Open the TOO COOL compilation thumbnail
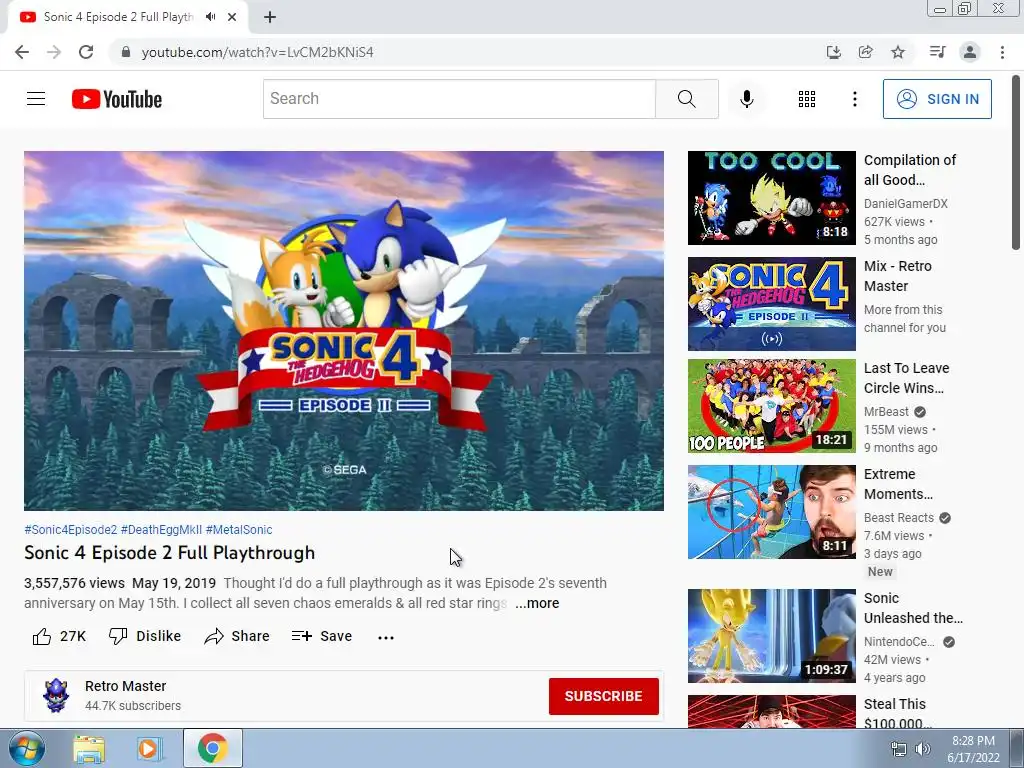Viewport: 1024px width, 768px height. tap(771, 198)
